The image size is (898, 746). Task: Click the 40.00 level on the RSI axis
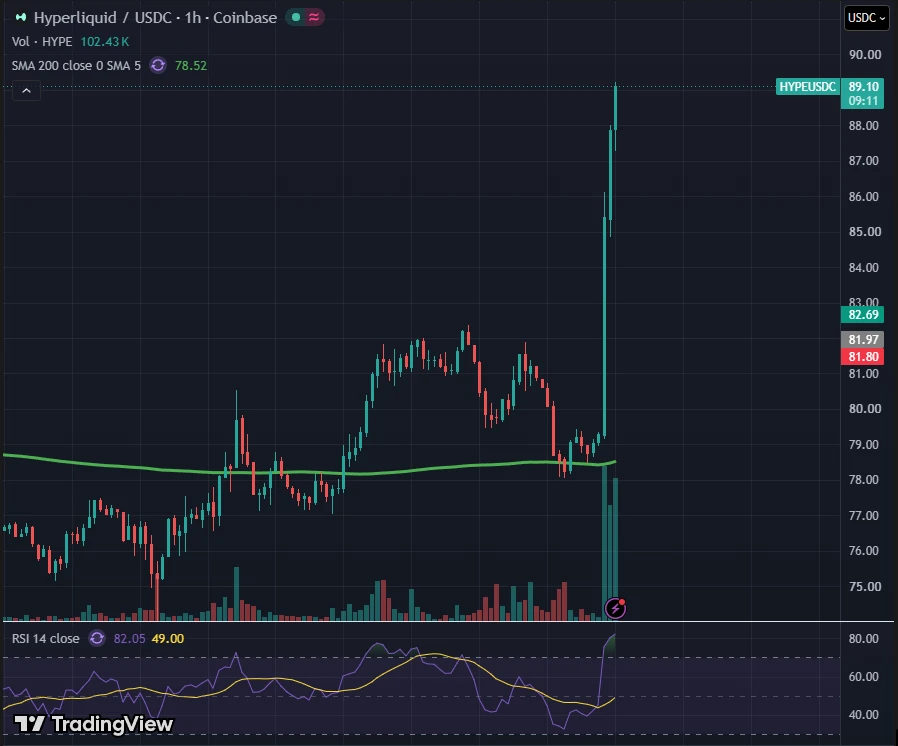[864, 715]
